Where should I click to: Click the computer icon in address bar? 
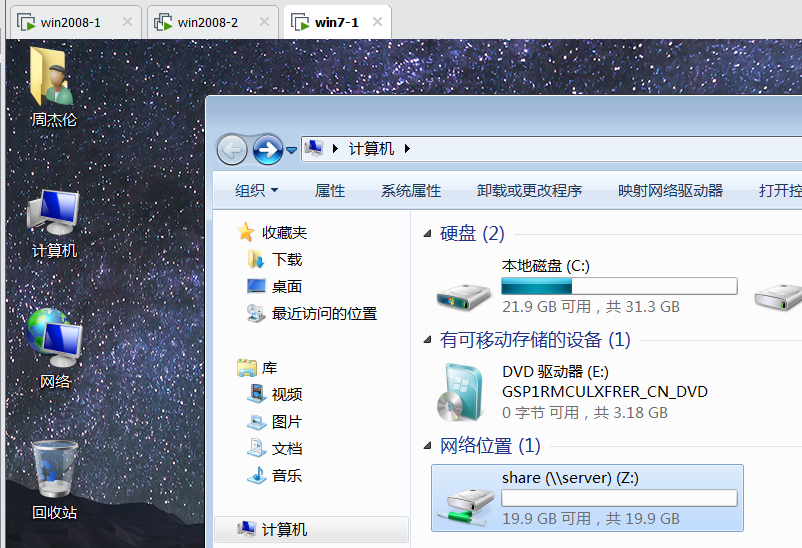point(314,148)
